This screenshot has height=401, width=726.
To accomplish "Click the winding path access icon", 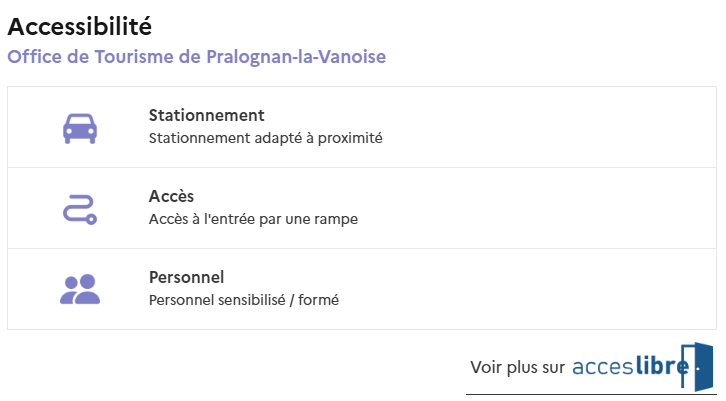I will point(79,208).
